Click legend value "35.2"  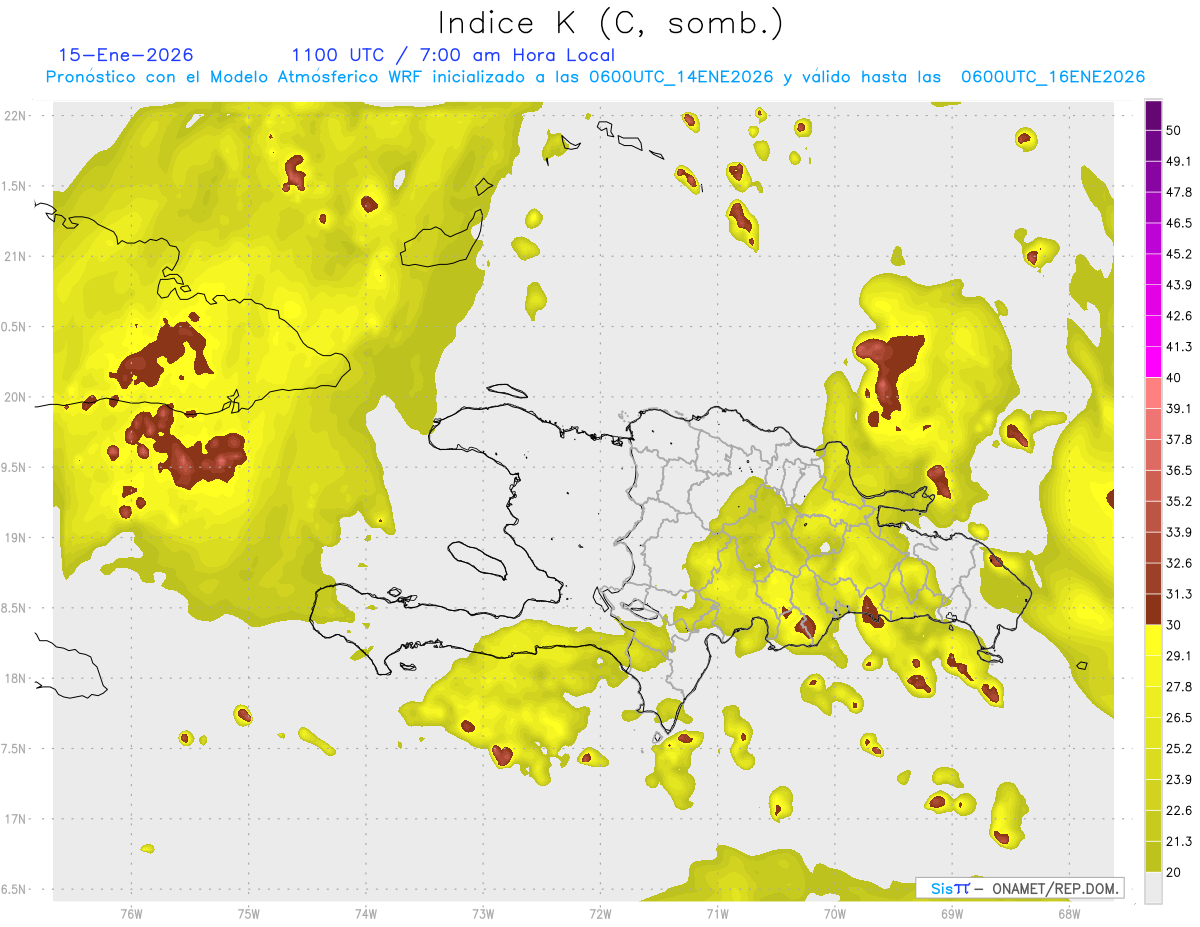click(1180, 501)
